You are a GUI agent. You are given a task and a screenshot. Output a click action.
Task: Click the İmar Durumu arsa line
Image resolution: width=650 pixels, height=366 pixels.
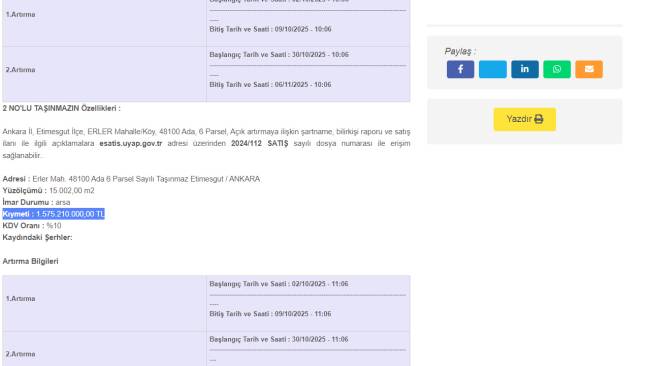click(36, 202)
